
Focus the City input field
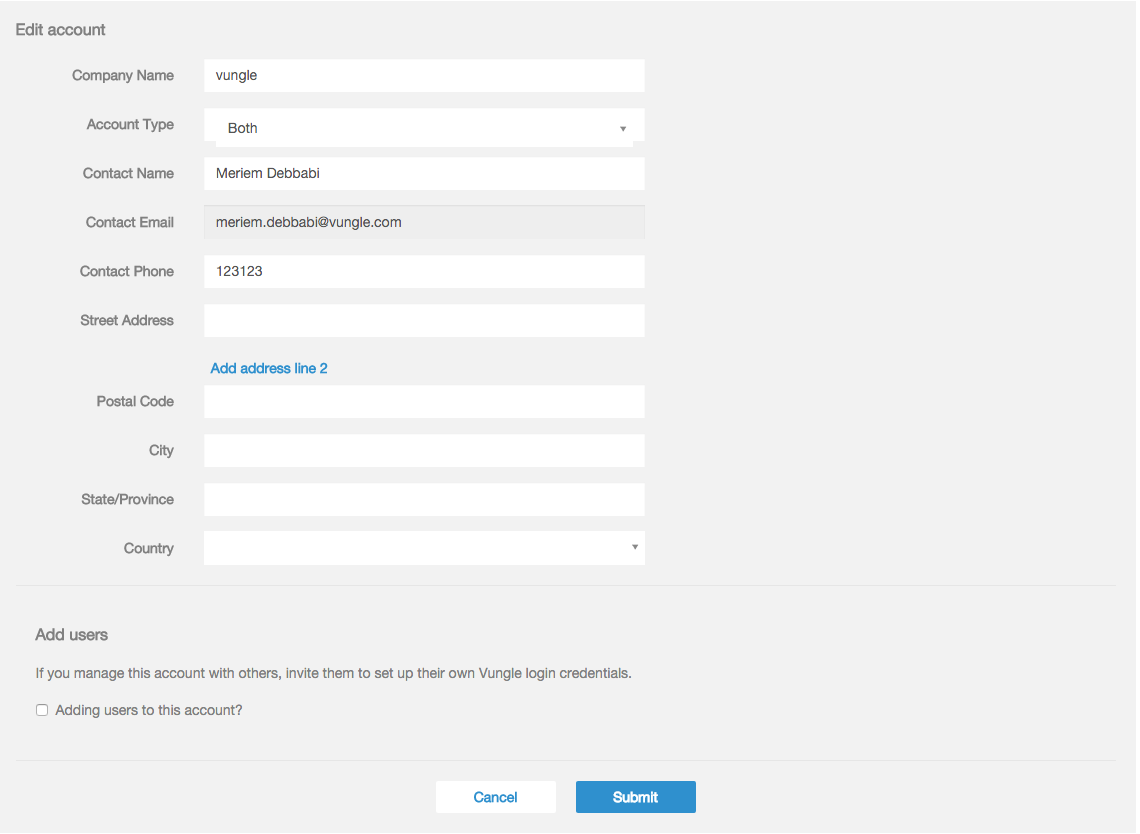point(424,451)
